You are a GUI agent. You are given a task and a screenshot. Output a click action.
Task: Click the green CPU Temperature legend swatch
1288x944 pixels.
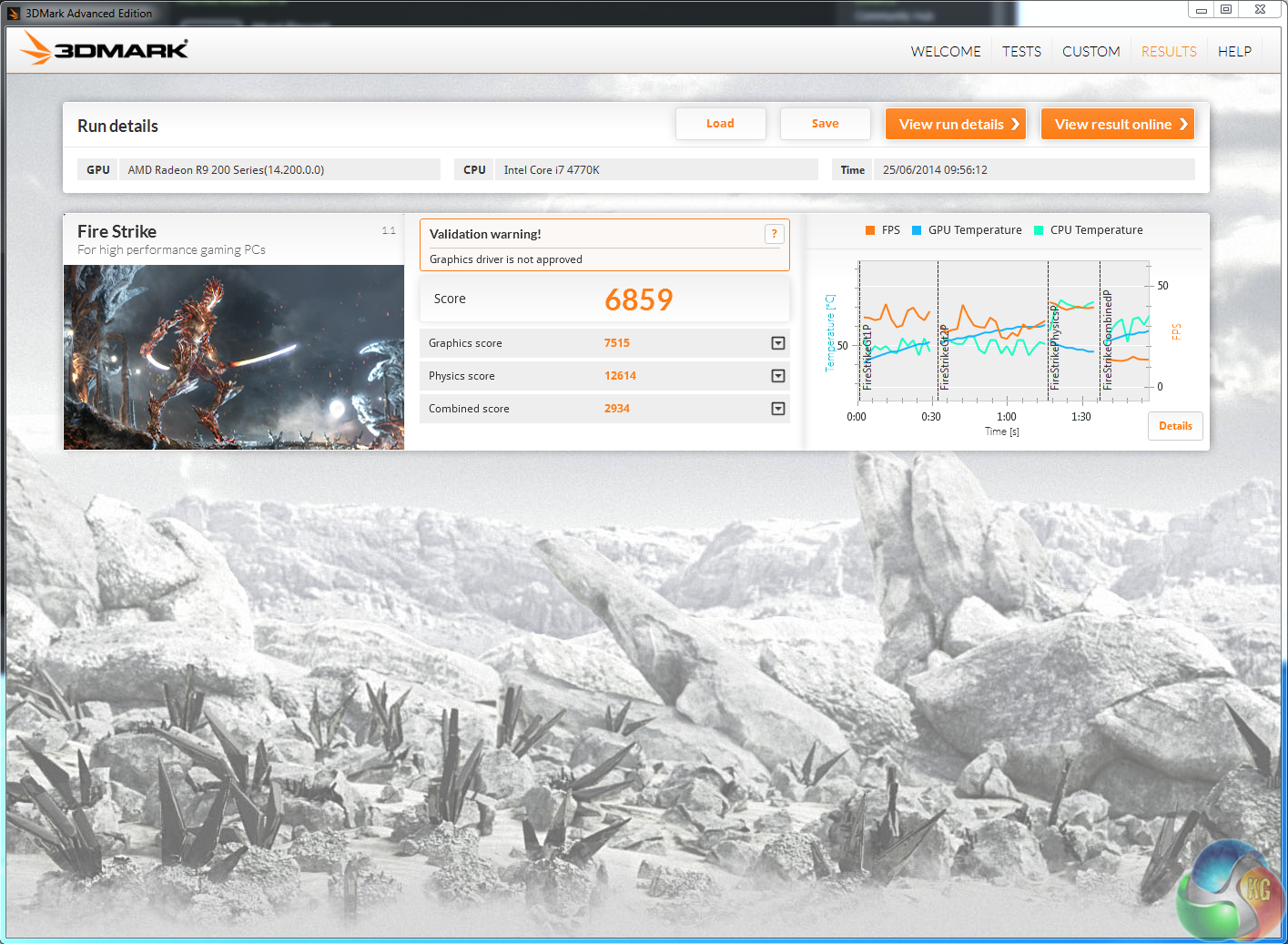click(x=1039, y=230)
